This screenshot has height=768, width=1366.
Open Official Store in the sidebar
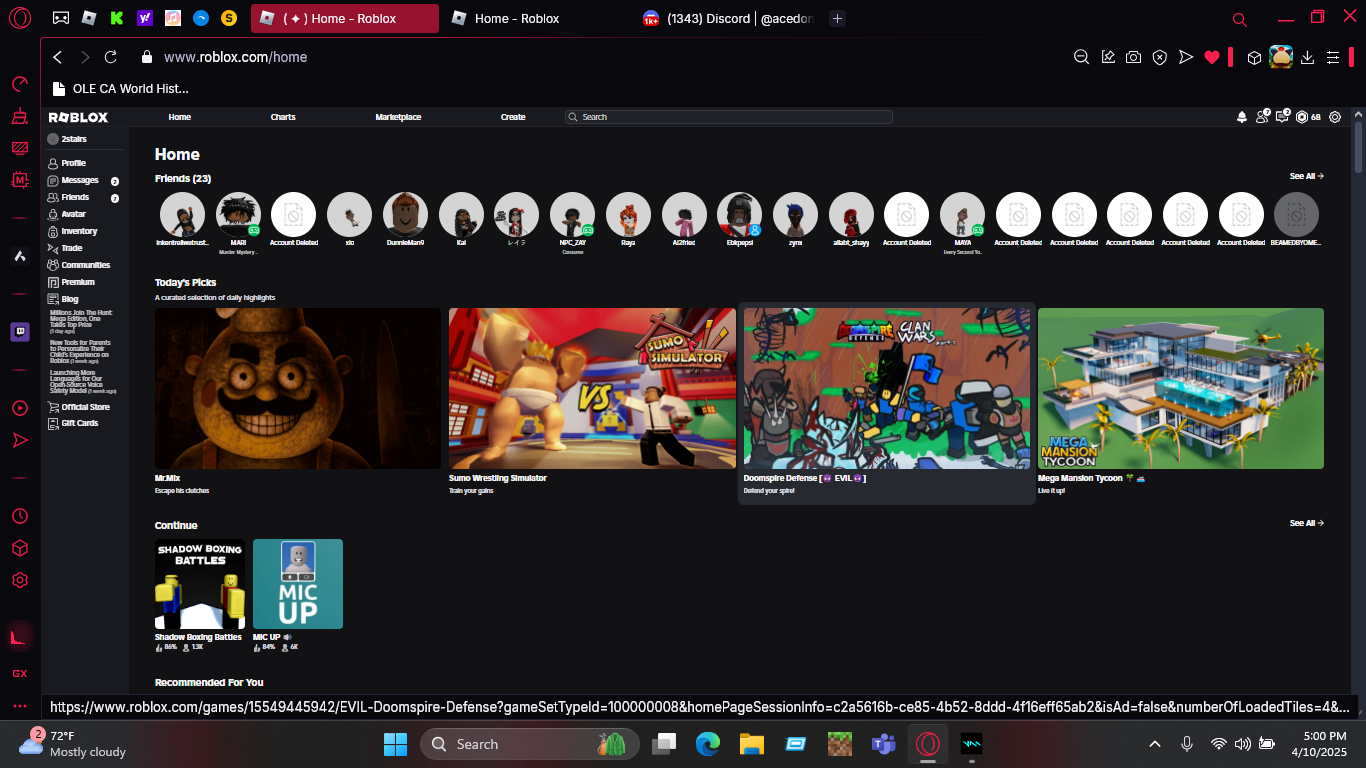tap(86, 407)
